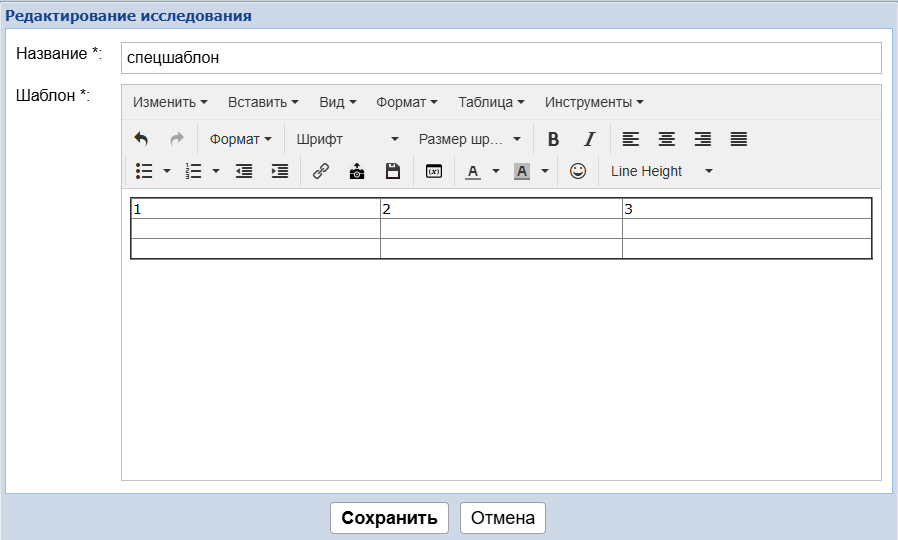Click the insert variable icon
This screenshot has height=540, width=898.
point(433,171)
